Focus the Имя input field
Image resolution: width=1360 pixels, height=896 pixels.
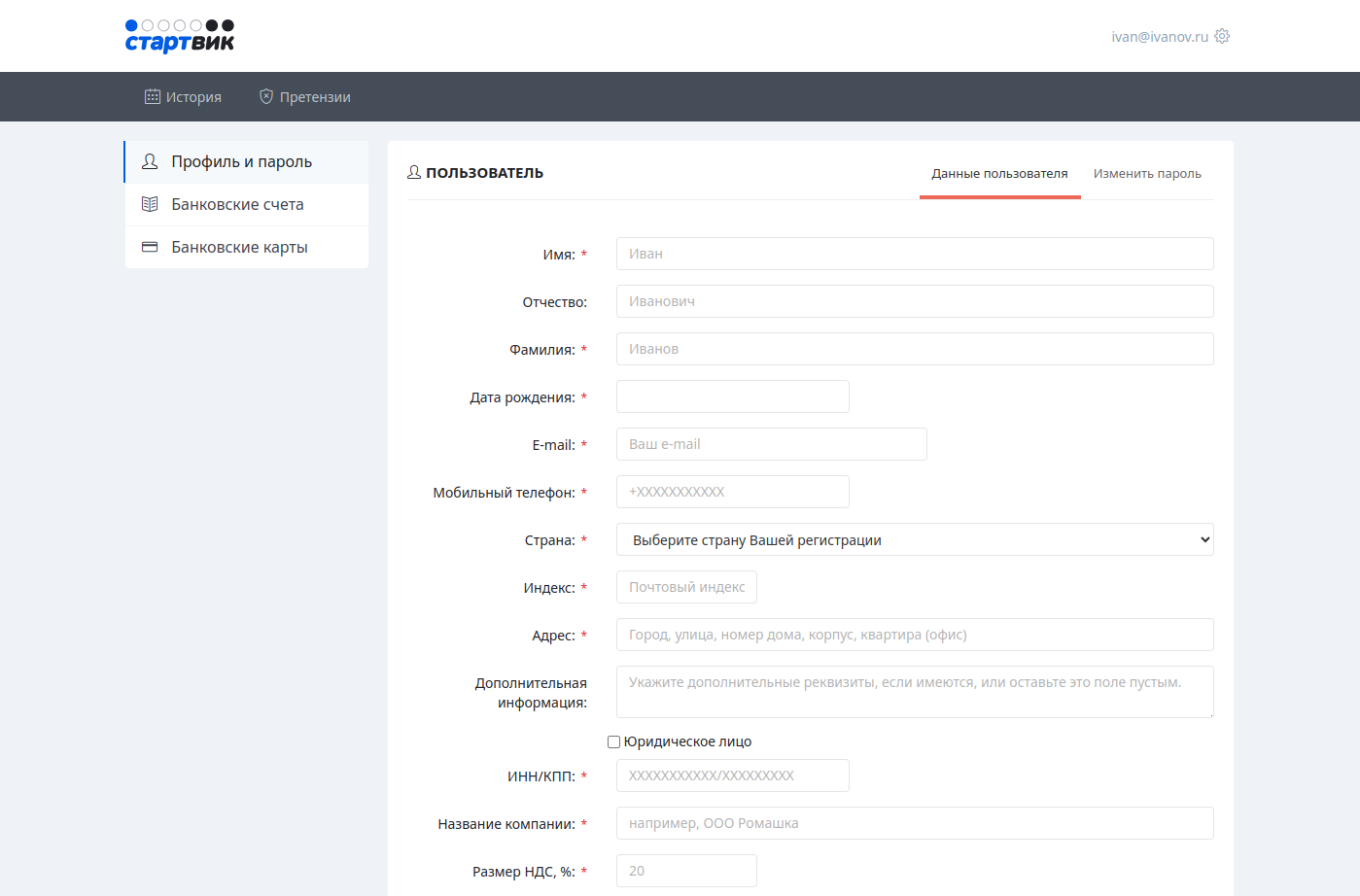tap(914, 254)
